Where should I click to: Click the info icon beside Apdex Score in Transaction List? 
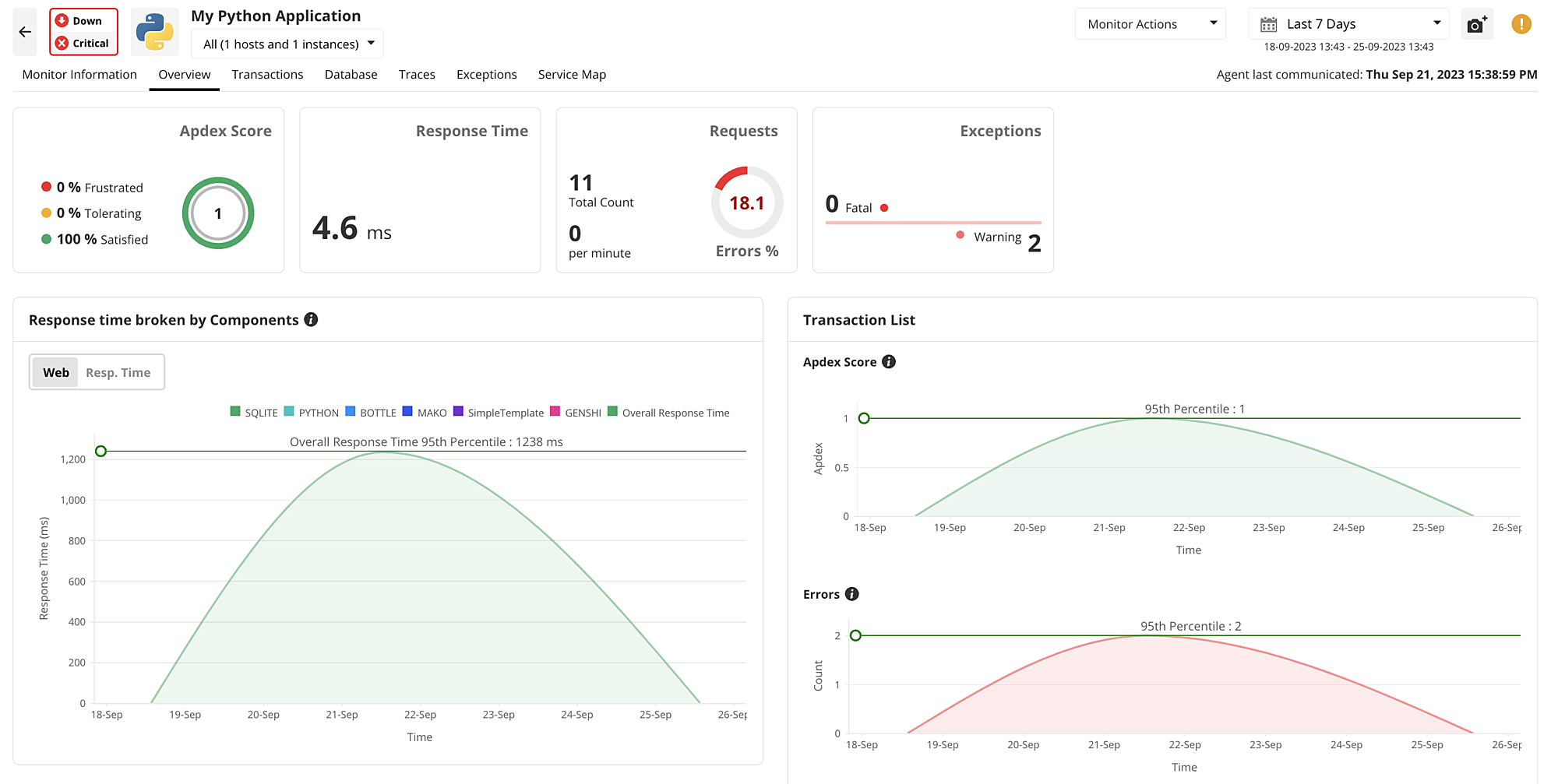tap(889, 361)
